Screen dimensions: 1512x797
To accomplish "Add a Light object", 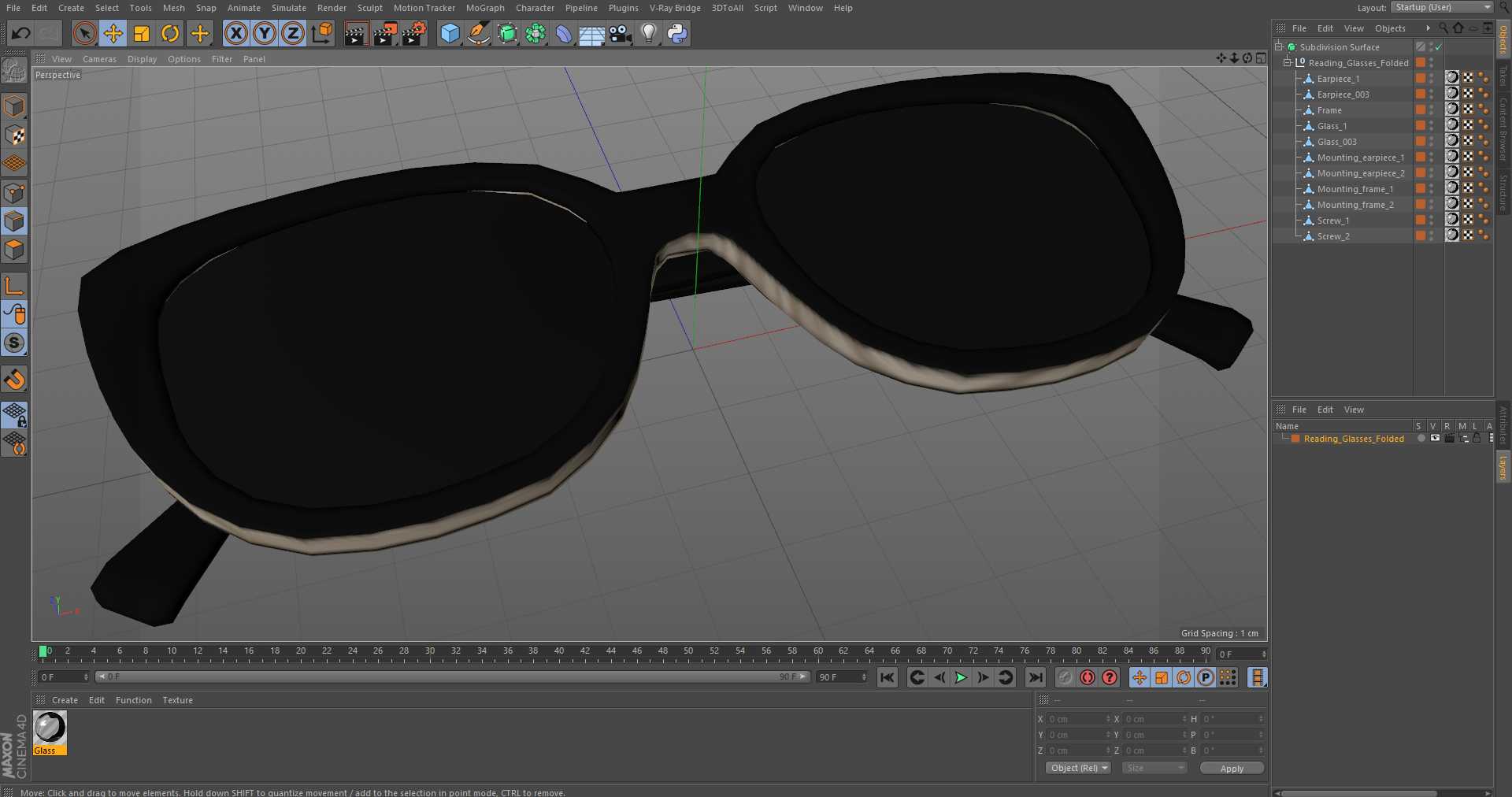I will [649, 33].
